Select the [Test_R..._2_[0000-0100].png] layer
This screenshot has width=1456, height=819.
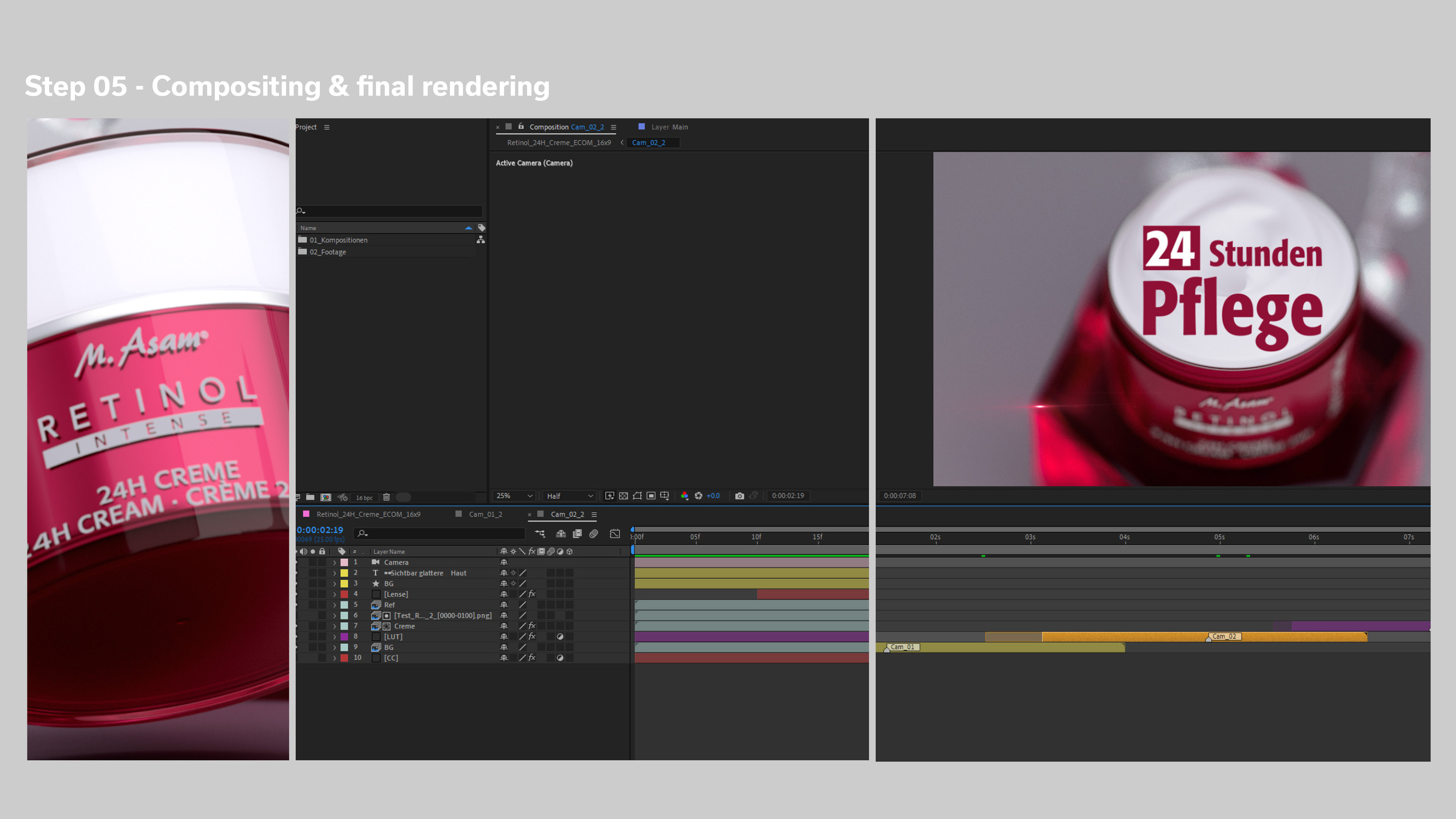click(x=442, y=615)
